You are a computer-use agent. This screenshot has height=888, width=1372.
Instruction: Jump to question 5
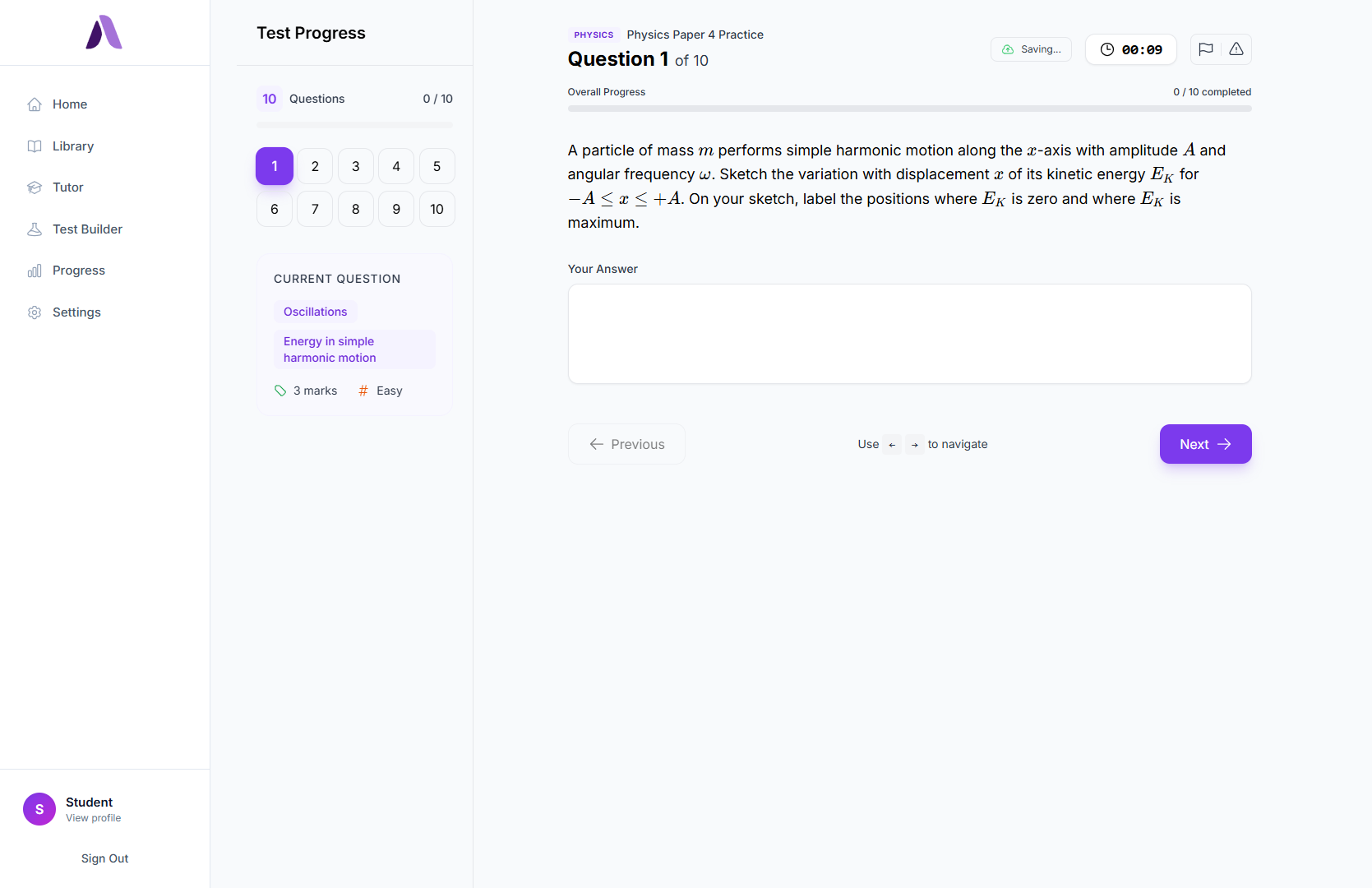click(437, 166)
